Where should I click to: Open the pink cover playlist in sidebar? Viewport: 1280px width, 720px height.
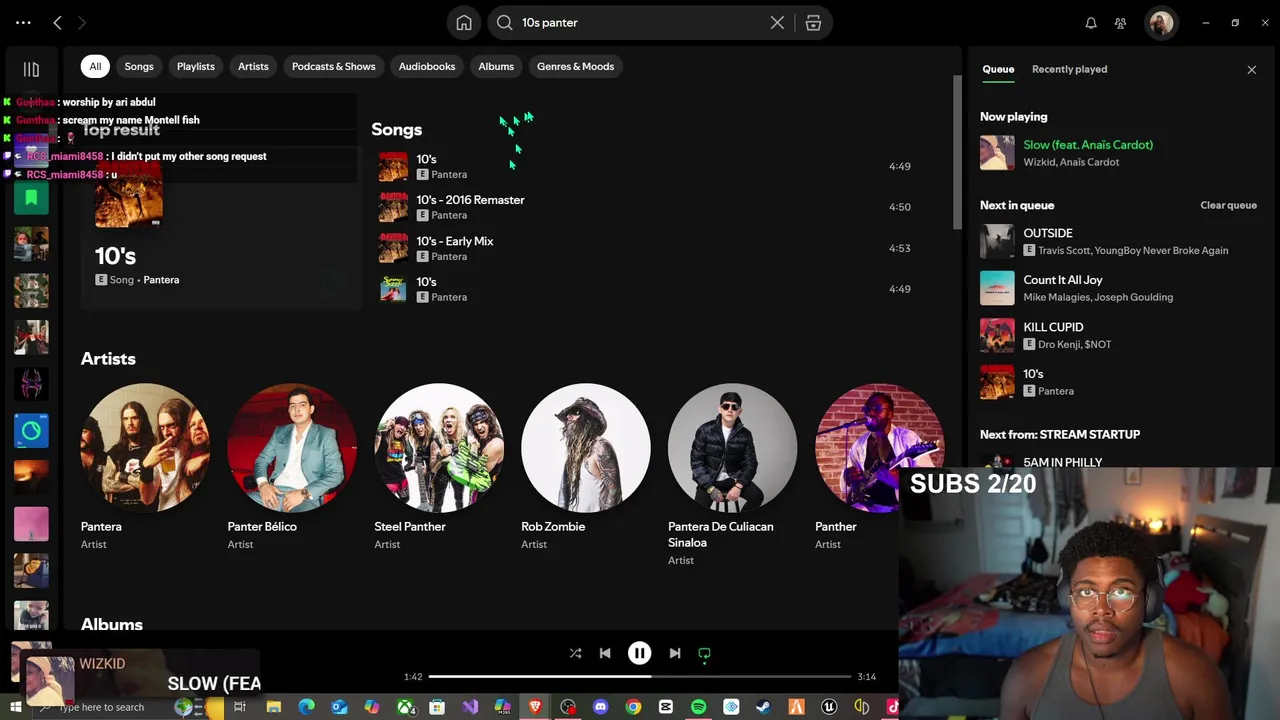point(31,524)
